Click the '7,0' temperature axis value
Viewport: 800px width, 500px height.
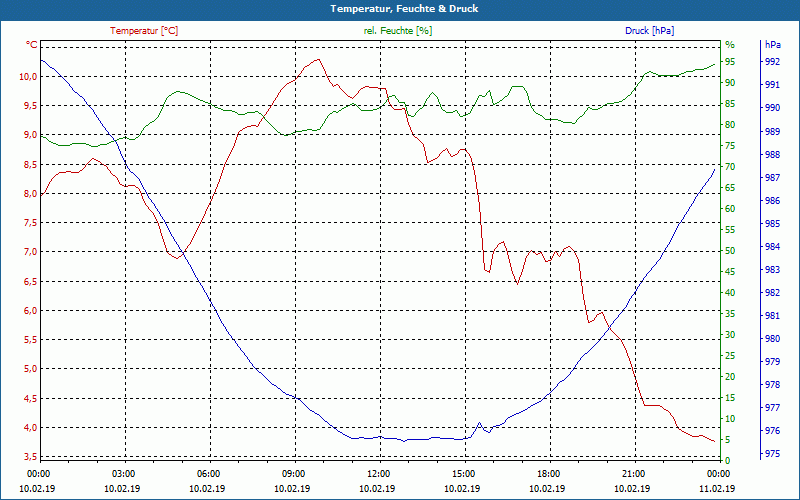point(30,252)
